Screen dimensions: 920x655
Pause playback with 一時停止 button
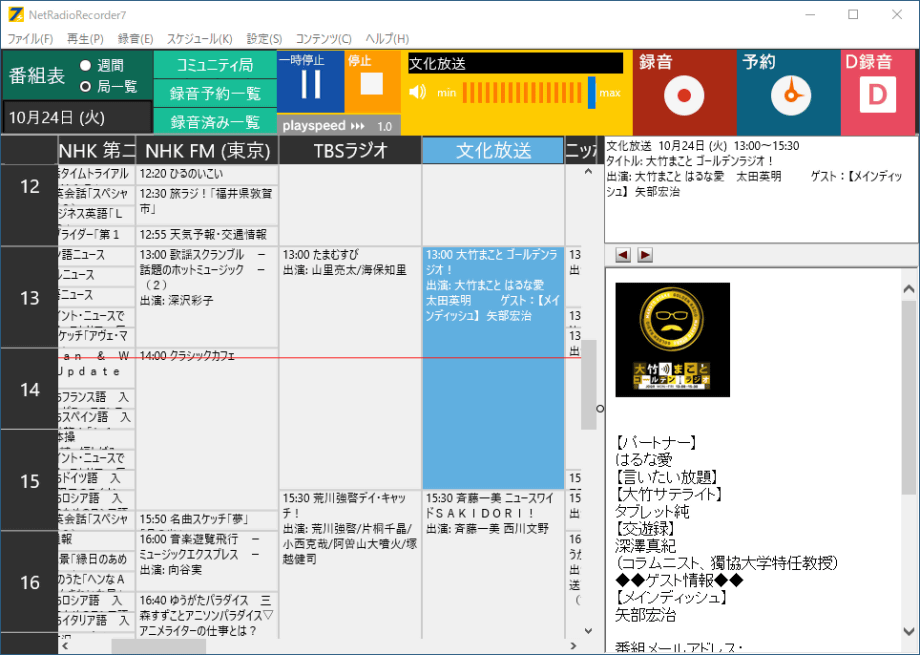310,82
